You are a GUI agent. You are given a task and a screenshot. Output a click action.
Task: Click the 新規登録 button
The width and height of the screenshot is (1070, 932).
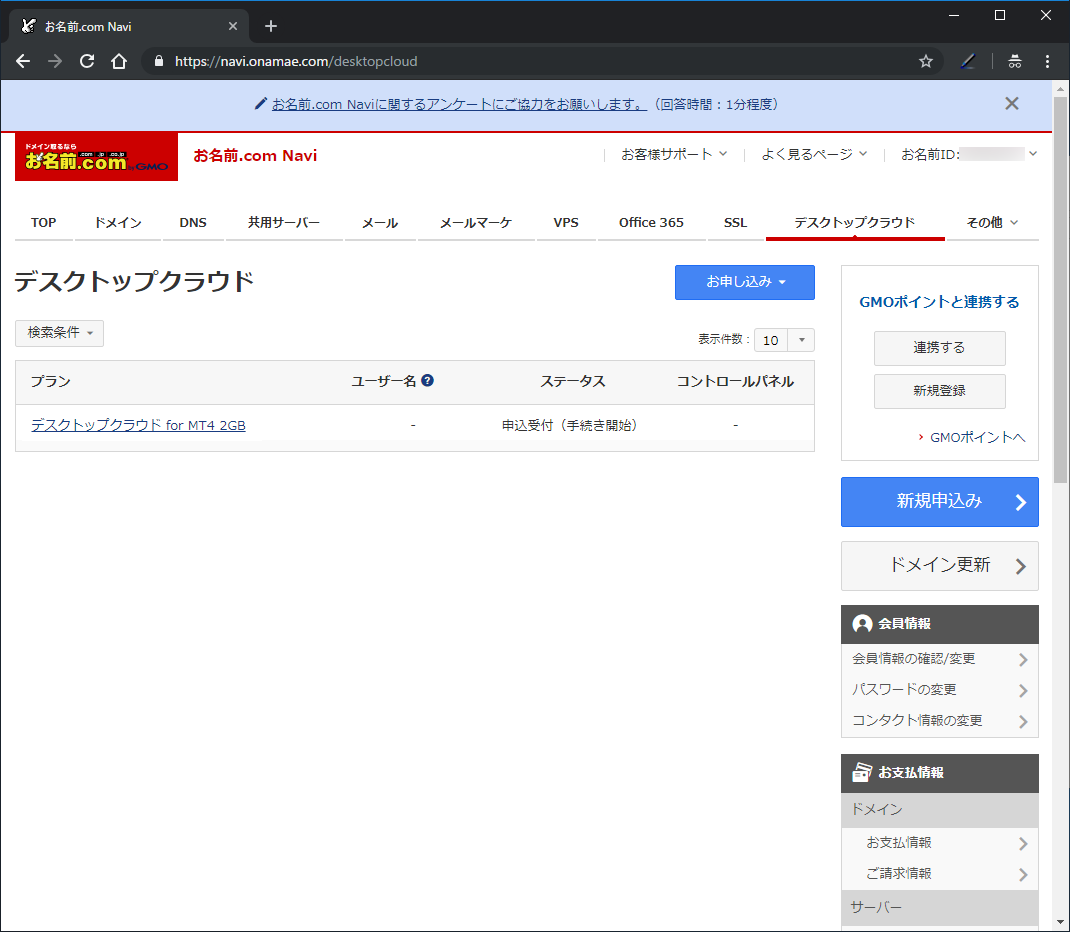coord(940,391)
